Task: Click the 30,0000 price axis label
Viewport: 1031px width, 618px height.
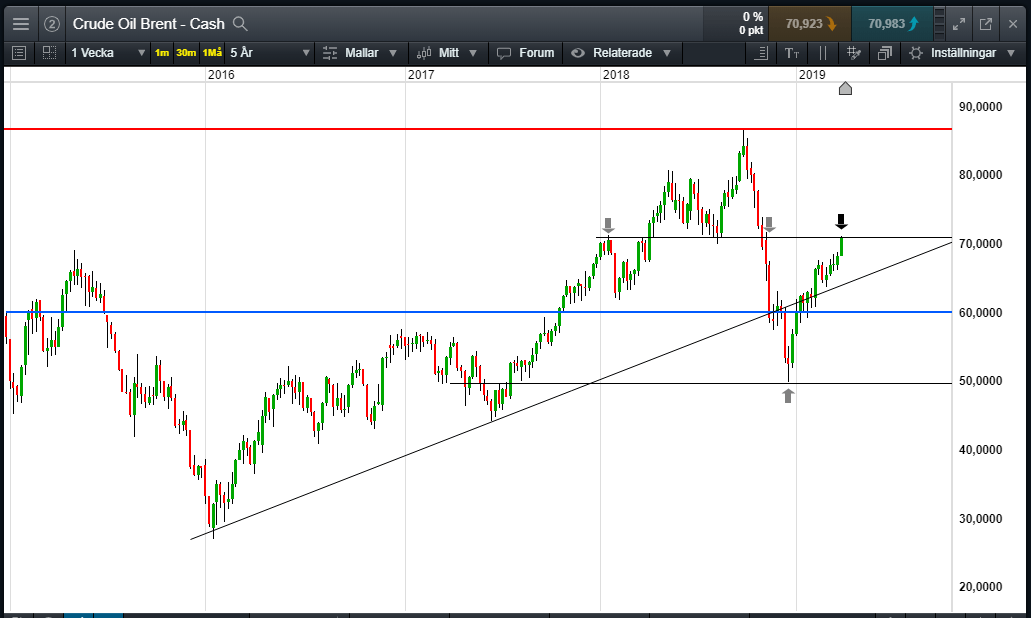Action: coord(980,518)
